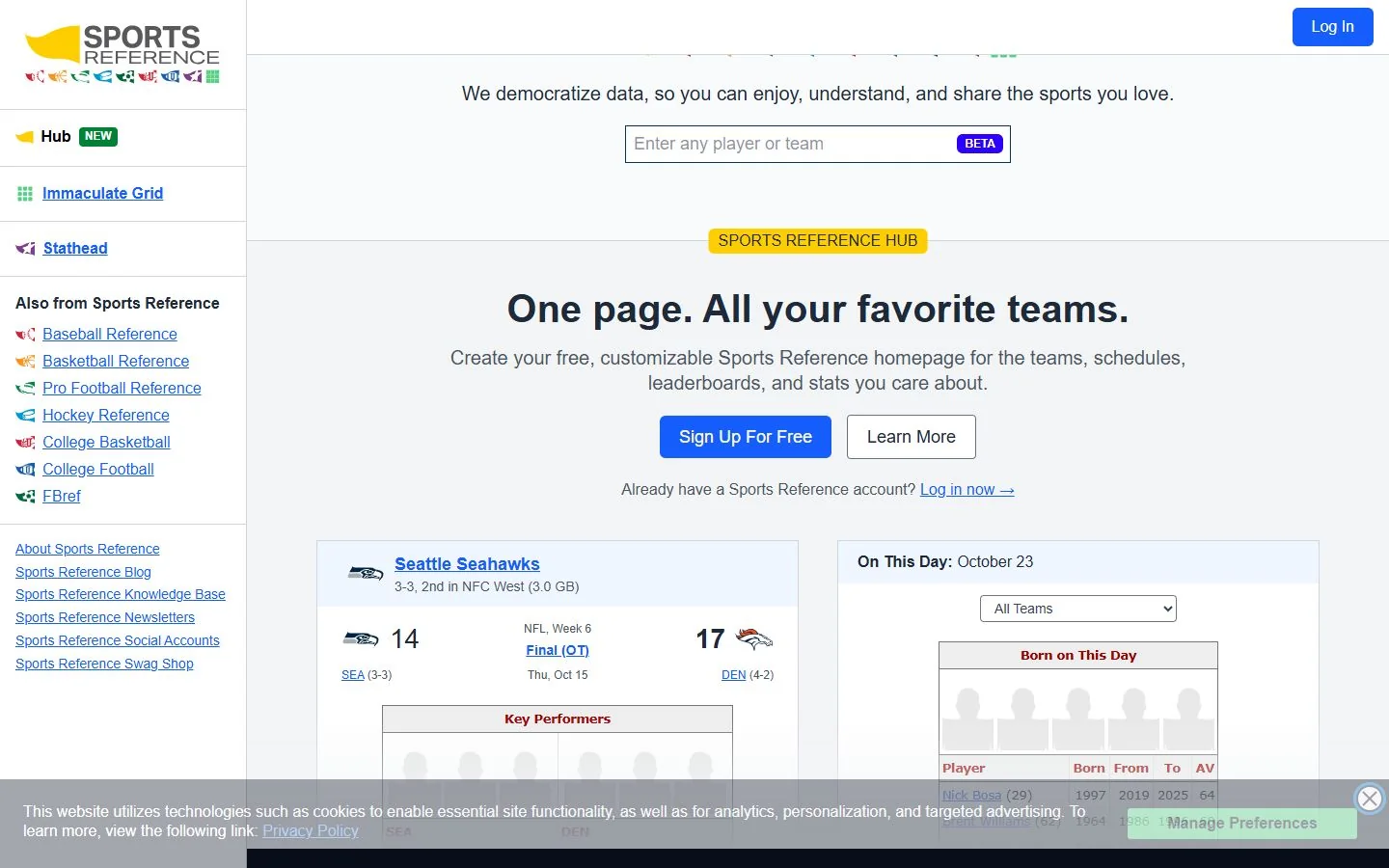Choose the Basketball Reference orange icon
Image resolution: width=1389 pixels, height=868 pixels.
[26, 362]
